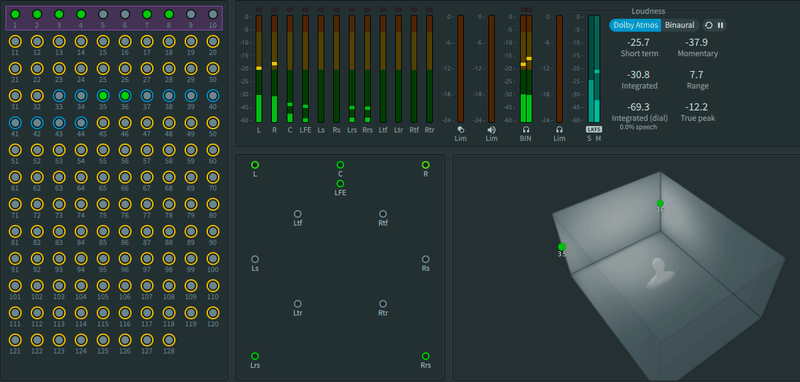Select object input 67
This screenshot has height=382, width=800.
coord(147,177)
